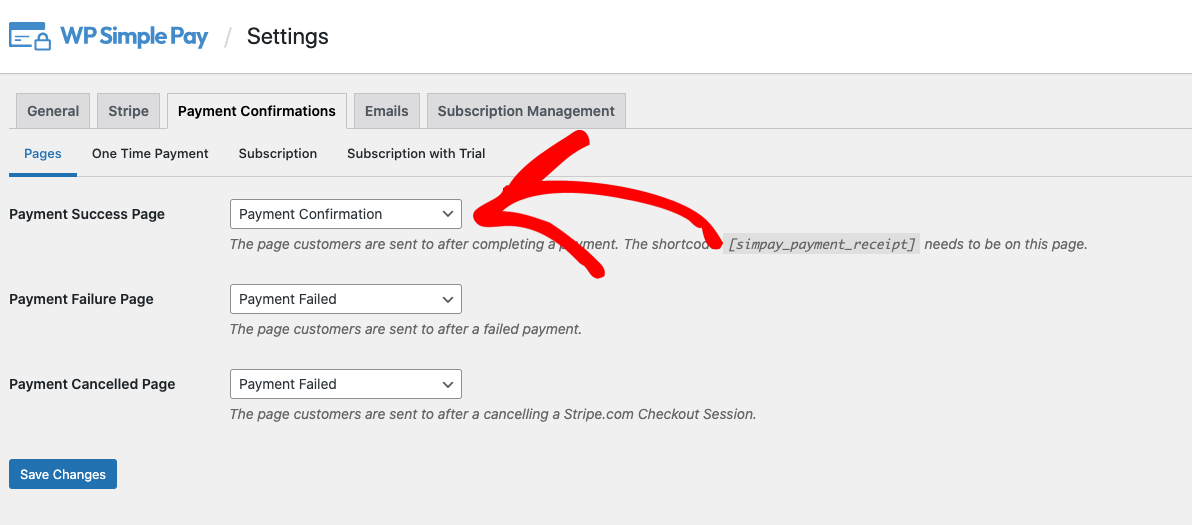
Task: Select the Payment Confirmations tab
Action: pyautogui.click(x=257, y=111)
